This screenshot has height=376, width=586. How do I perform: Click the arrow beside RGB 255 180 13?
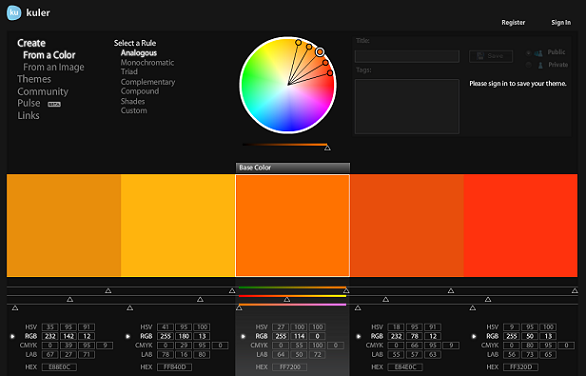(x=128, y=336)
